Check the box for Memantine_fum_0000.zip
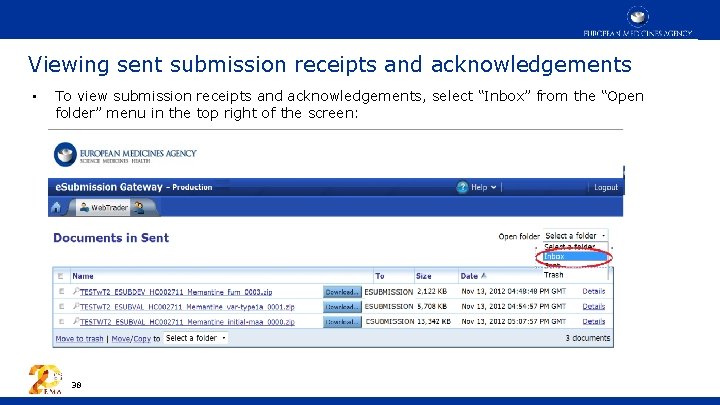Viewport: 720px width, 405px height. pos(61,291)
